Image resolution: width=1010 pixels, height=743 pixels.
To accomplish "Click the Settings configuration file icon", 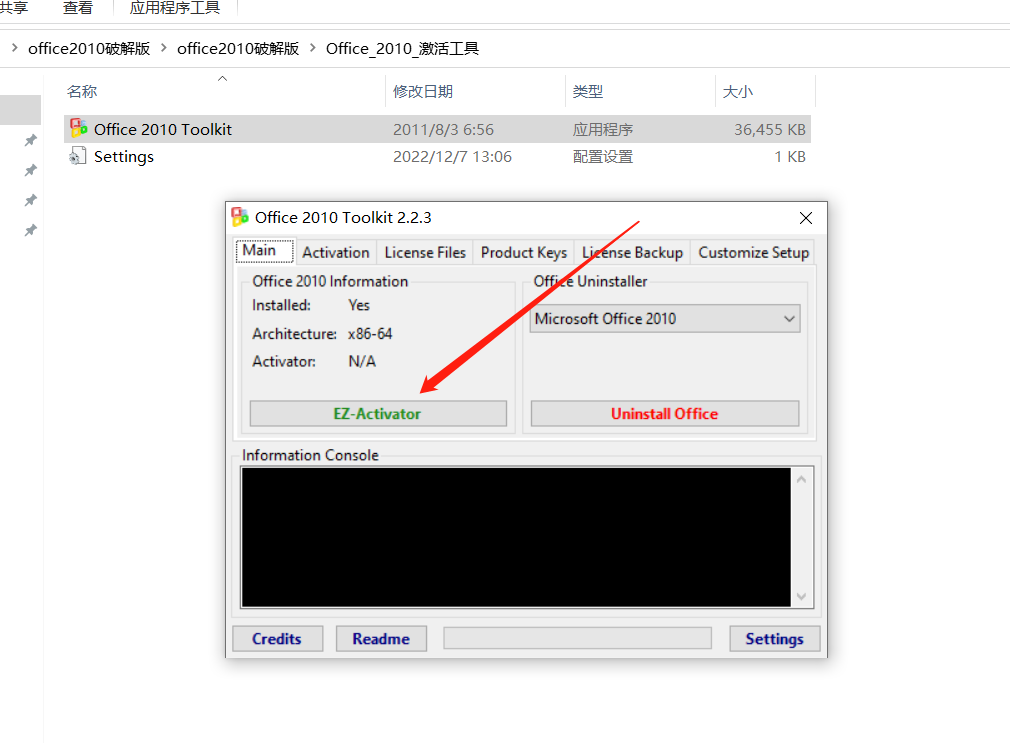I will [x=77, y=156].
